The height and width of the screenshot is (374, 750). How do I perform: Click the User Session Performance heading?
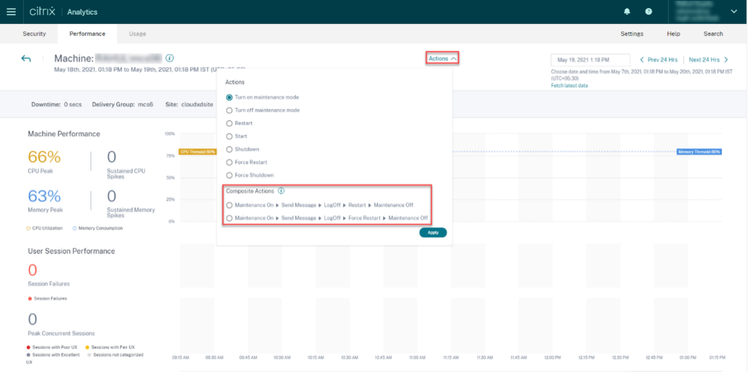point(72,251)
